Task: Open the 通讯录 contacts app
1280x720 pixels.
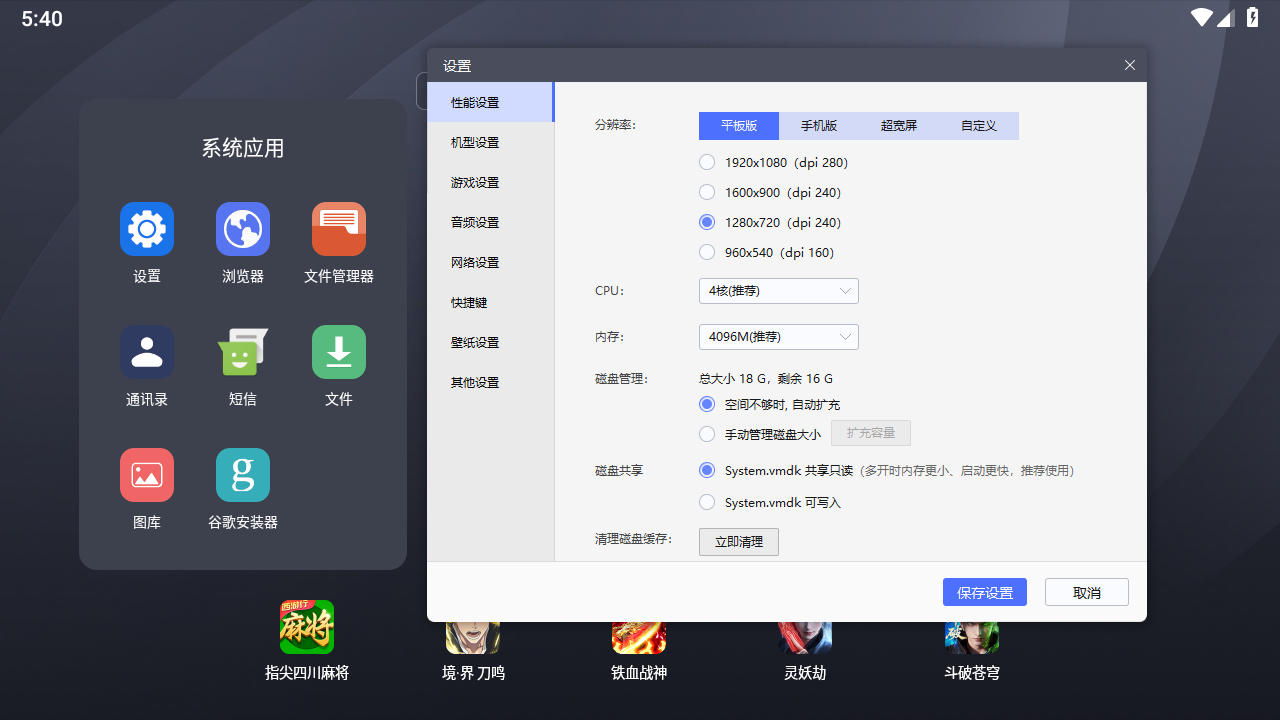Action: coord(147,352)
